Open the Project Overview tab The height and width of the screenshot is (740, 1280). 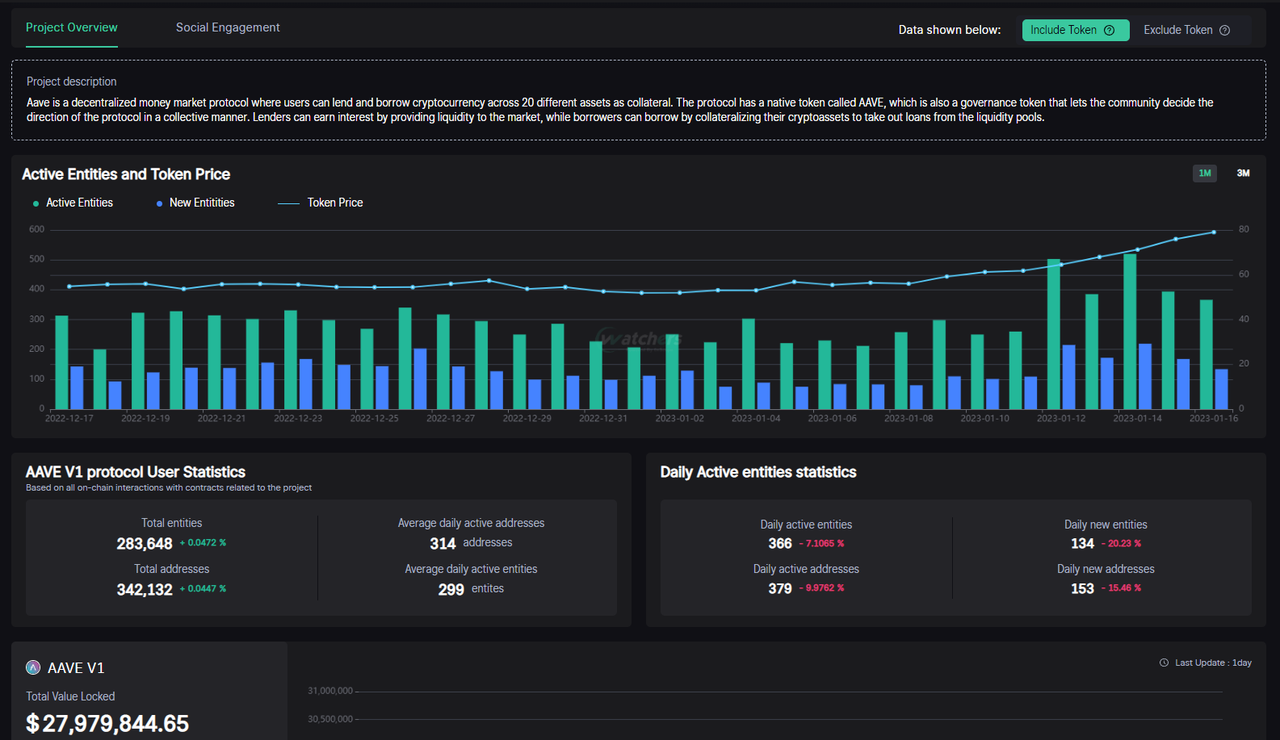click(x=71, y=28)
